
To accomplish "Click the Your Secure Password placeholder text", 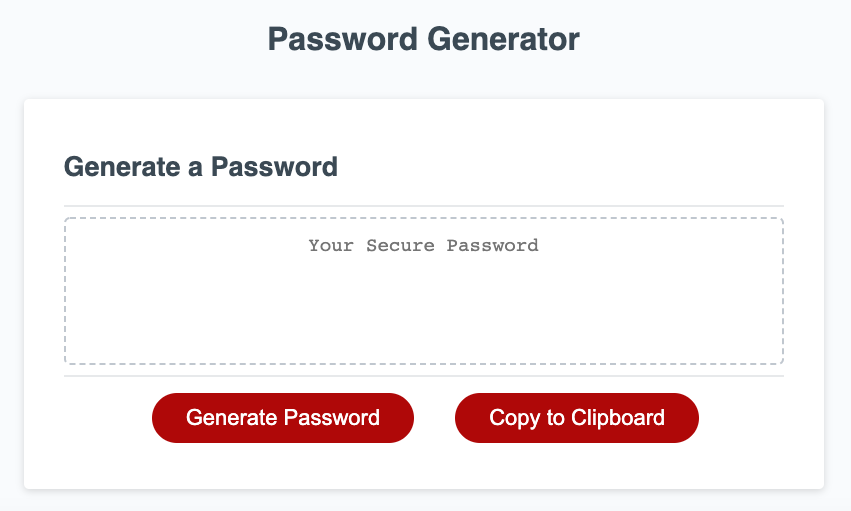I will pyautogui.click(x=423, y=245).
